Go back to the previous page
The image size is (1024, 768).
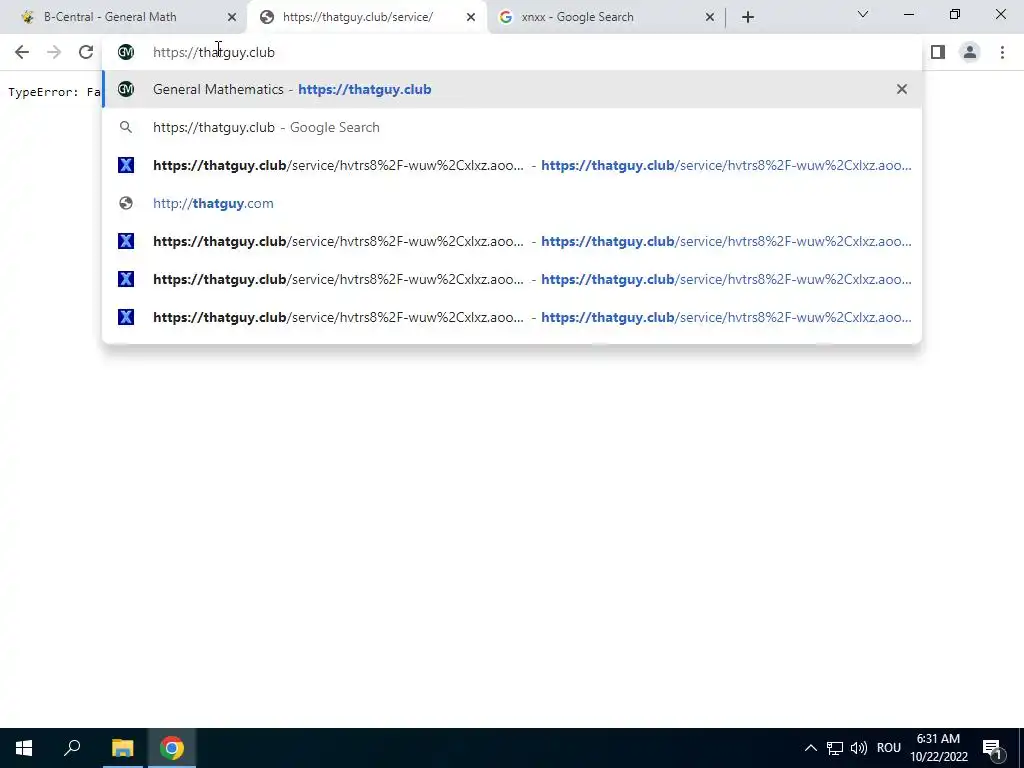pos(22,52)
